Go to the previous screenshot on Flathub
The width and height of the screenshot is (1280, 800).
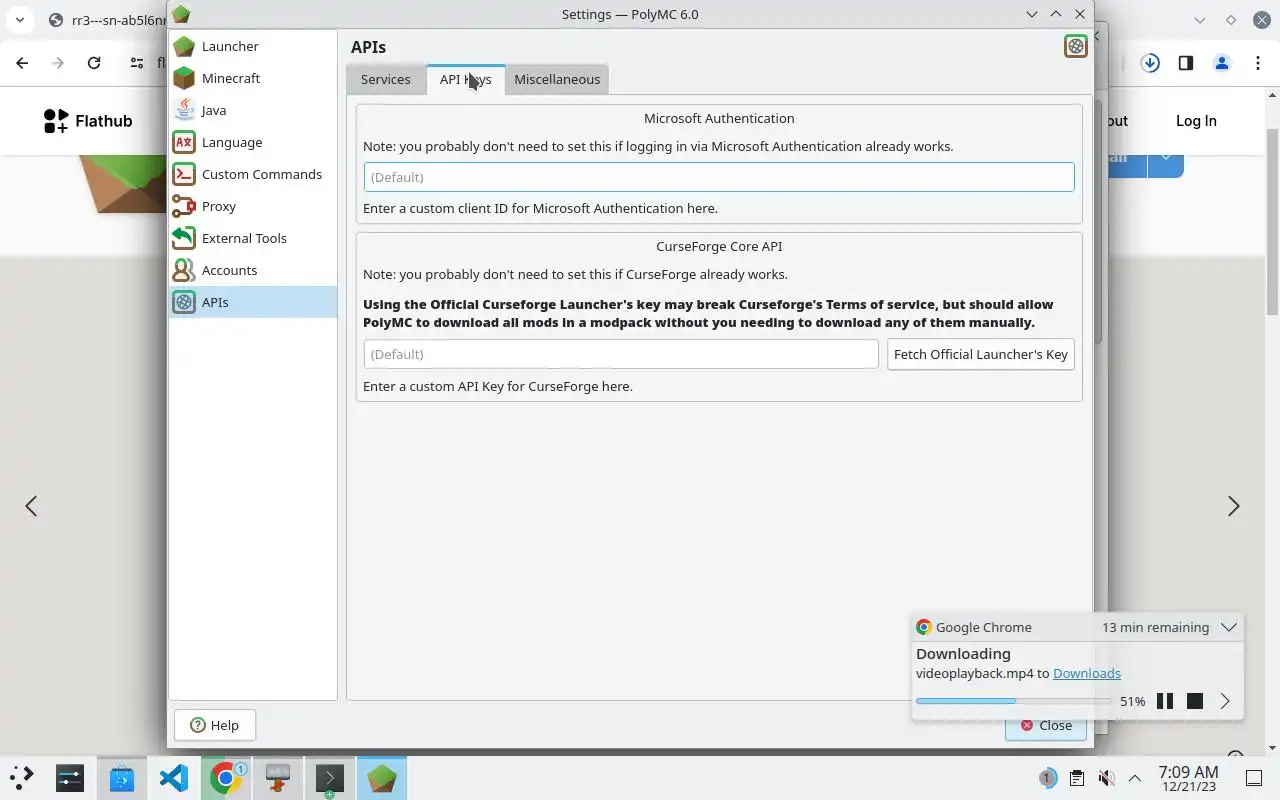[31, 506]
